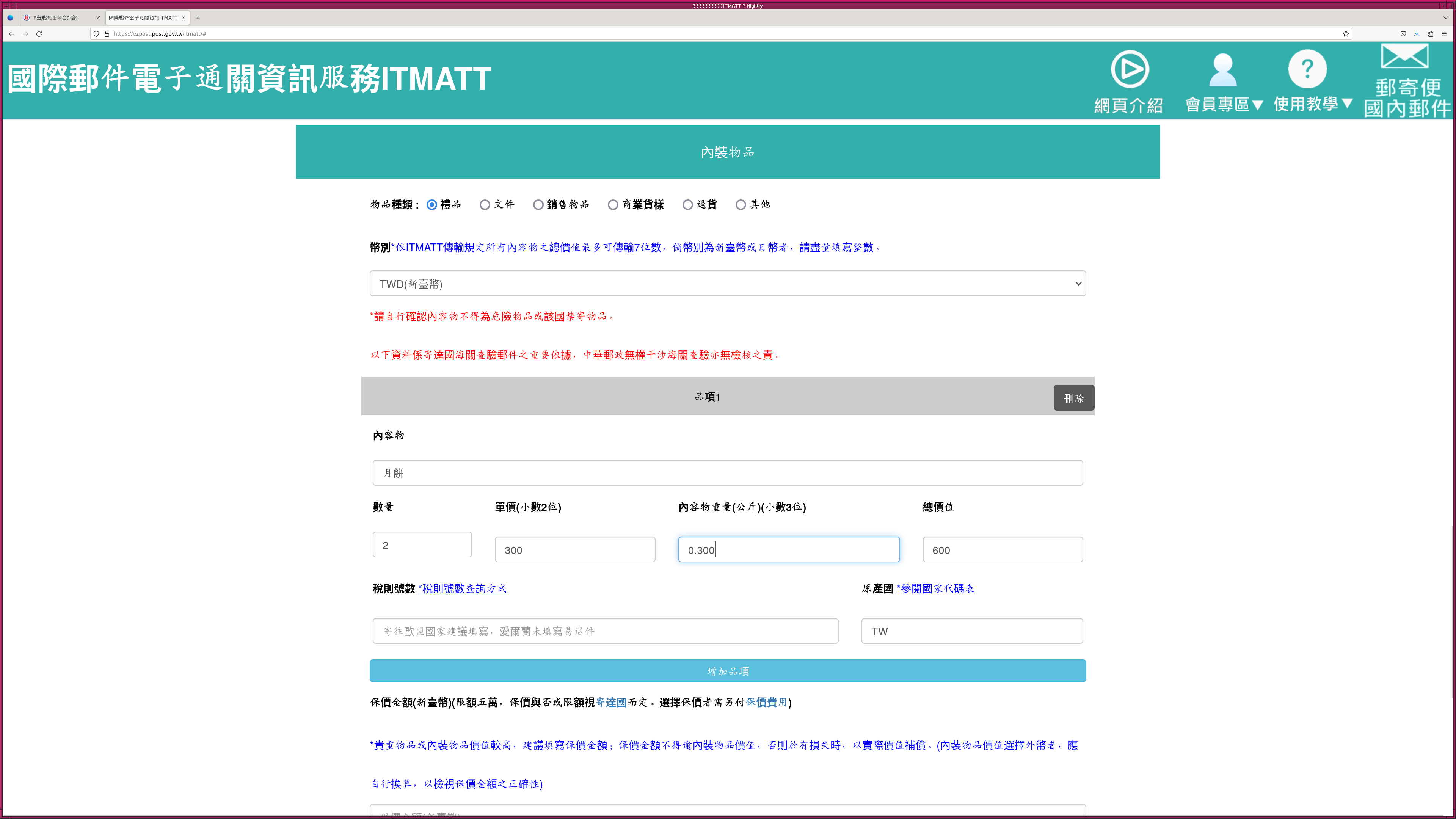
Task: Open a new browser tab
Action: click(x=198, y=18)
